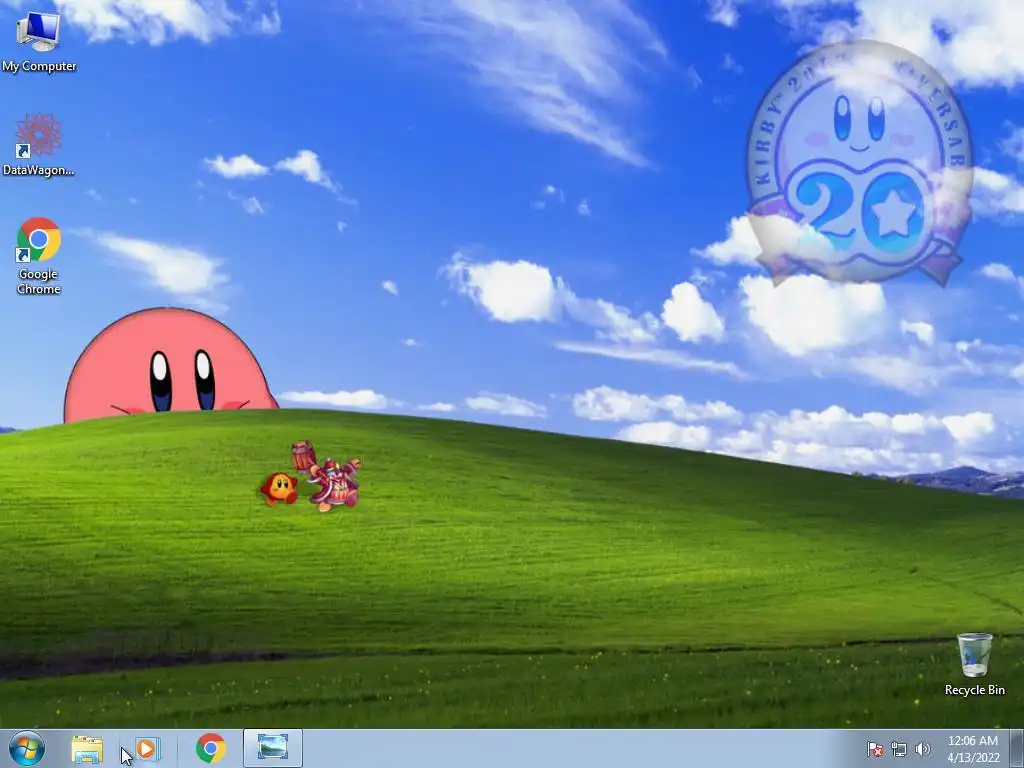Open the Windows Start menu orb
The image size is (1024, 768).
click(27, 748)
